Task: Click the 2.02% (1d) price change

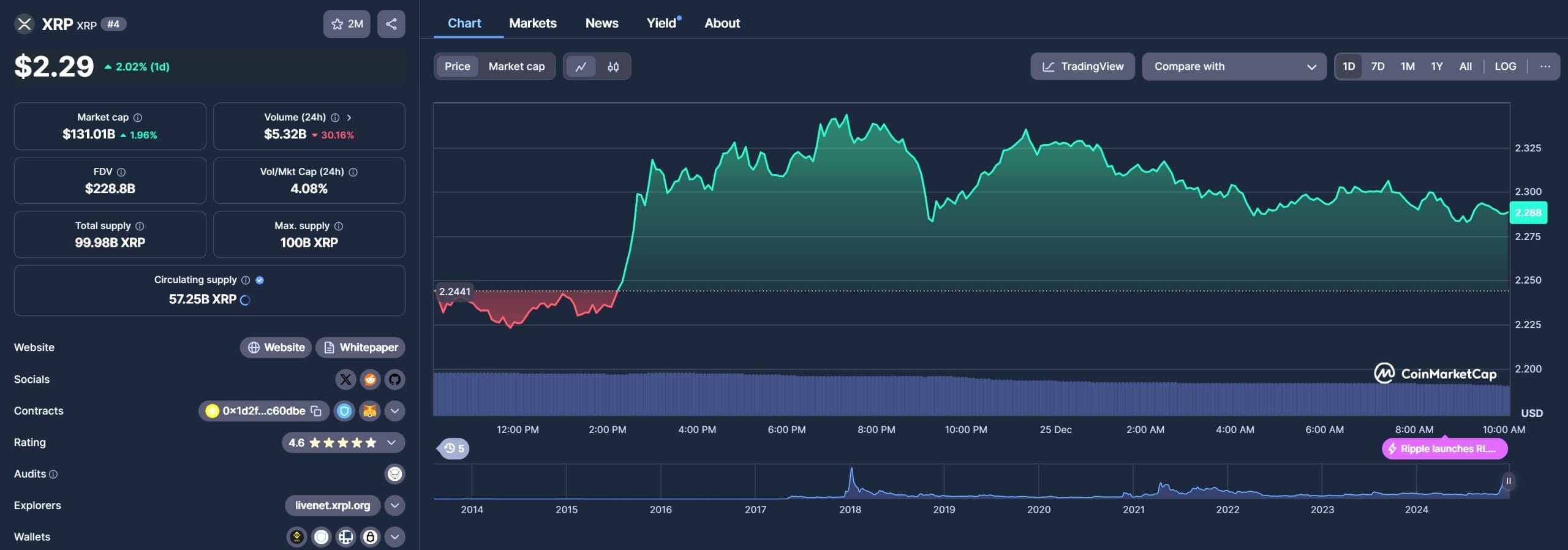Action: pos(137,67)
